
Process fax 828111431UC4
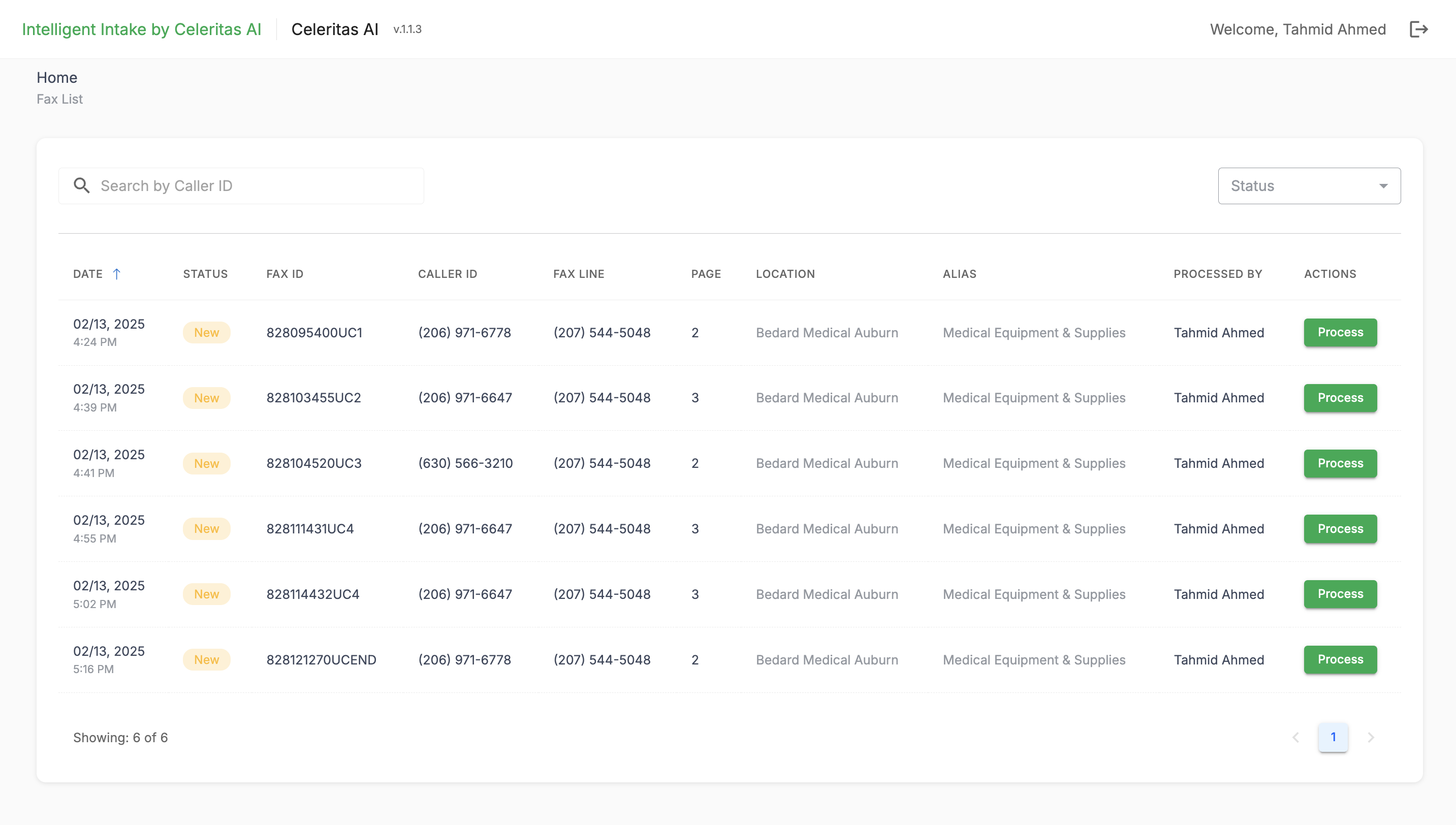(x=1340, y=529)
